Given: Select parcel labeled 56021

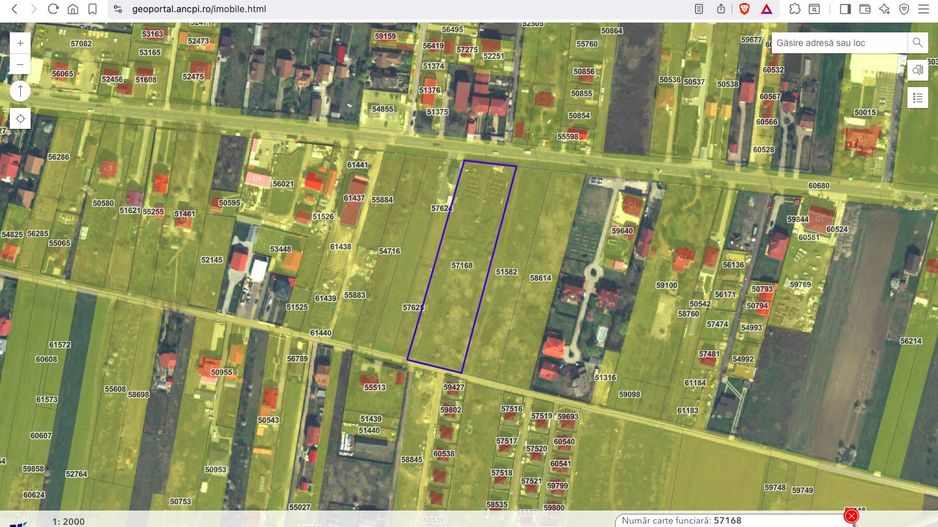Looking at the screenshot, I should 284,184.
